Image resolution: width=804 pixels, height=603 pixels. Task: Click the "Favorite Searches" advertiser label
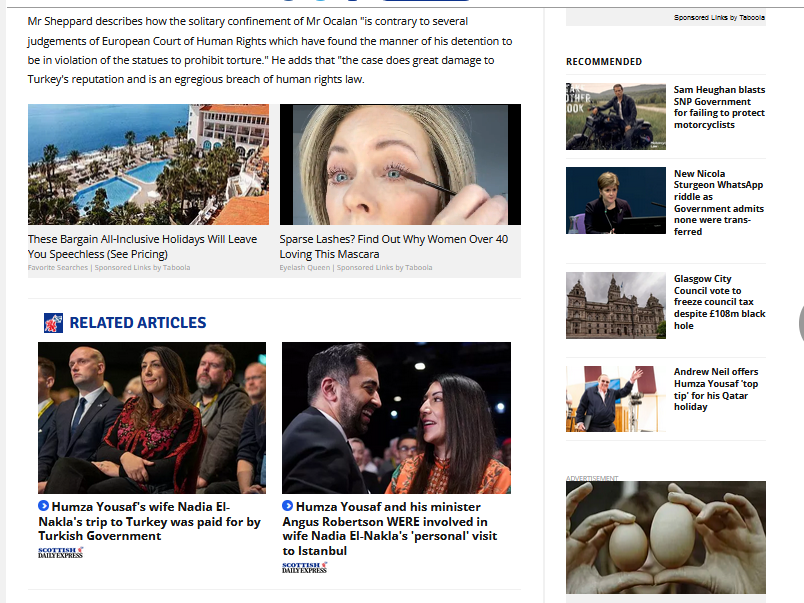click(58, 268)
